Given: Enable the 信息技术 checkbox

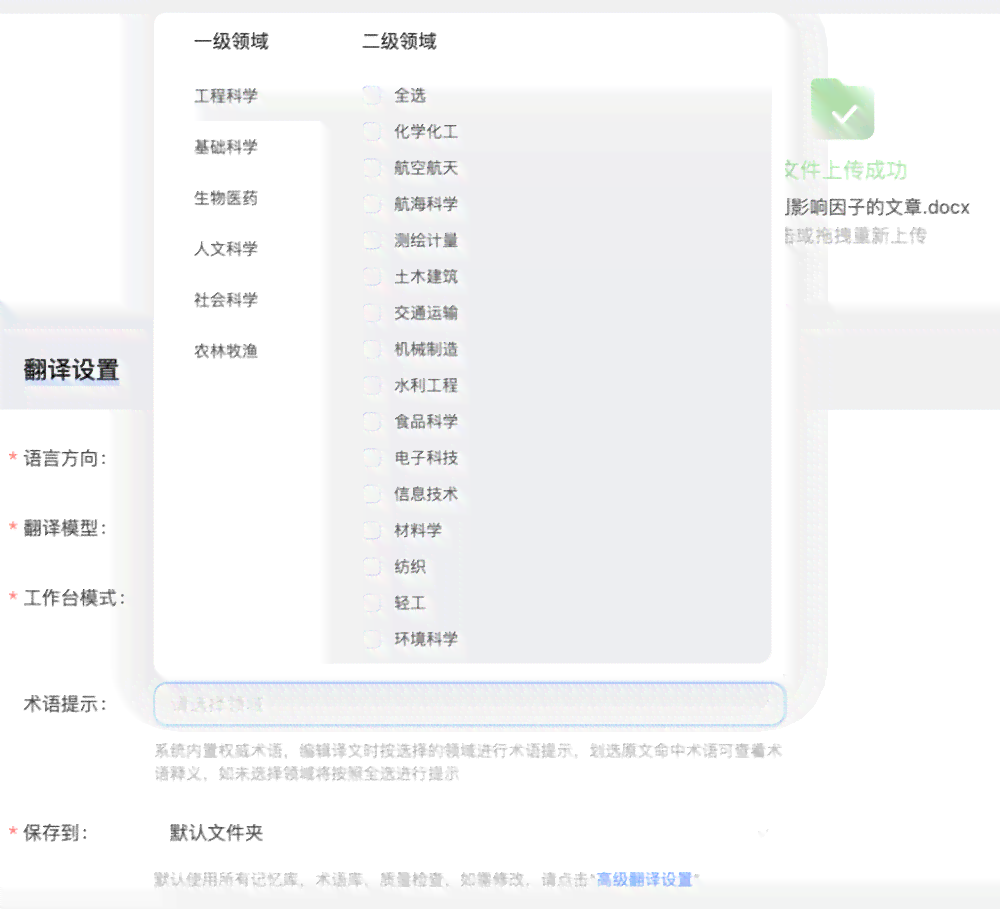Looking at the screenshot, I should coord(372,494).
